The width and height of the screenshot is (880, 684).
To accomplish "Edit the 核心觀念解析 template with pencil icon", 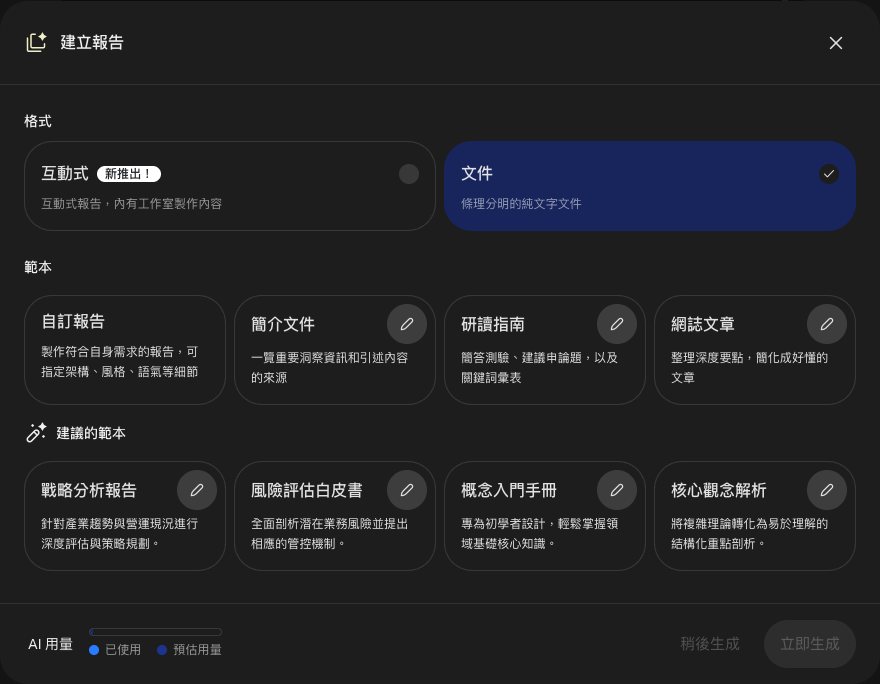I will point(827,490).
